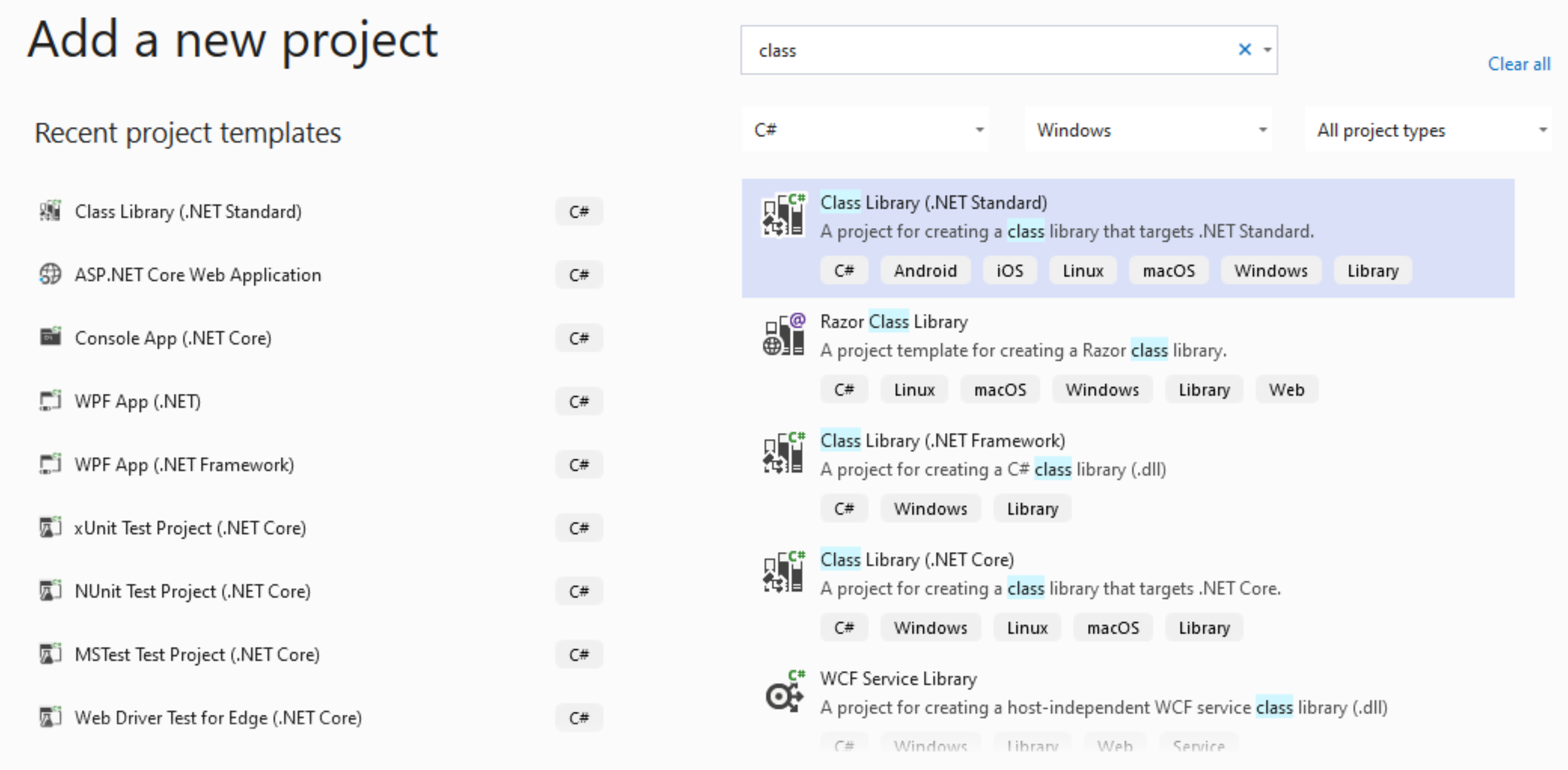Click recent Class Library (.NET Standard) icon

coord(50,211)
